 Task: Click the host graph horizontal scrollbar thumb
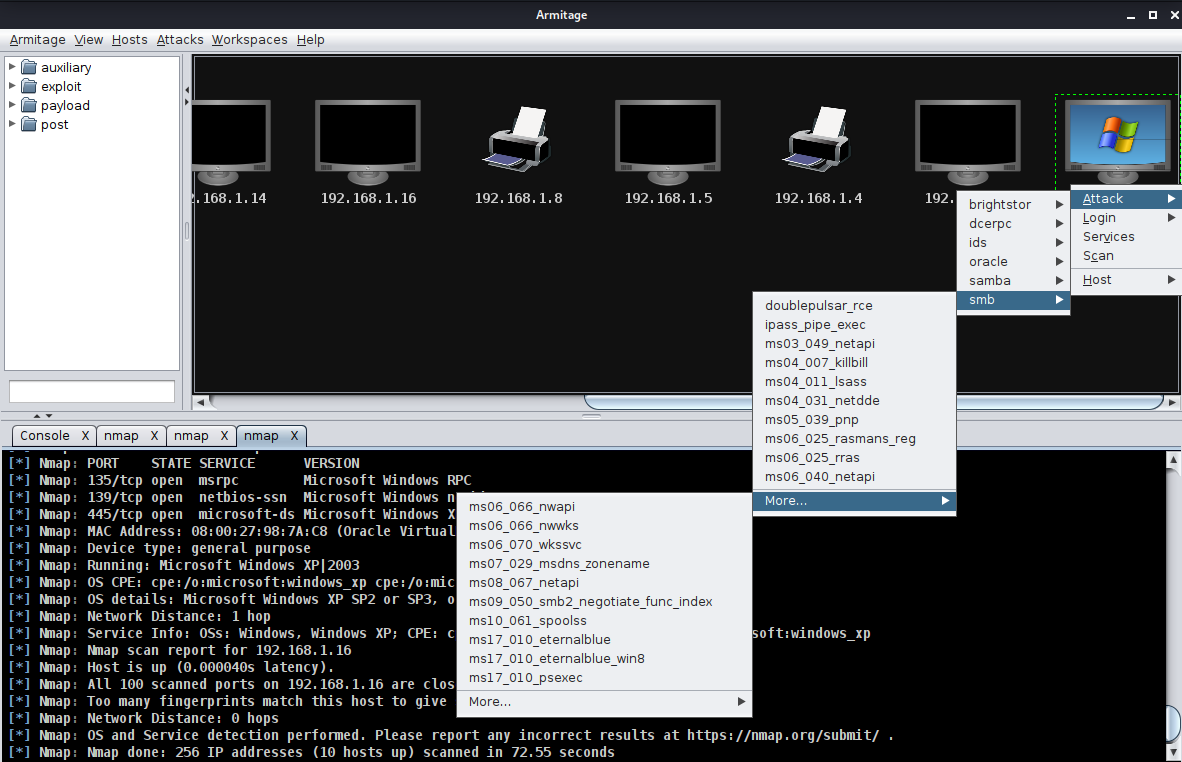pos(874,402)
